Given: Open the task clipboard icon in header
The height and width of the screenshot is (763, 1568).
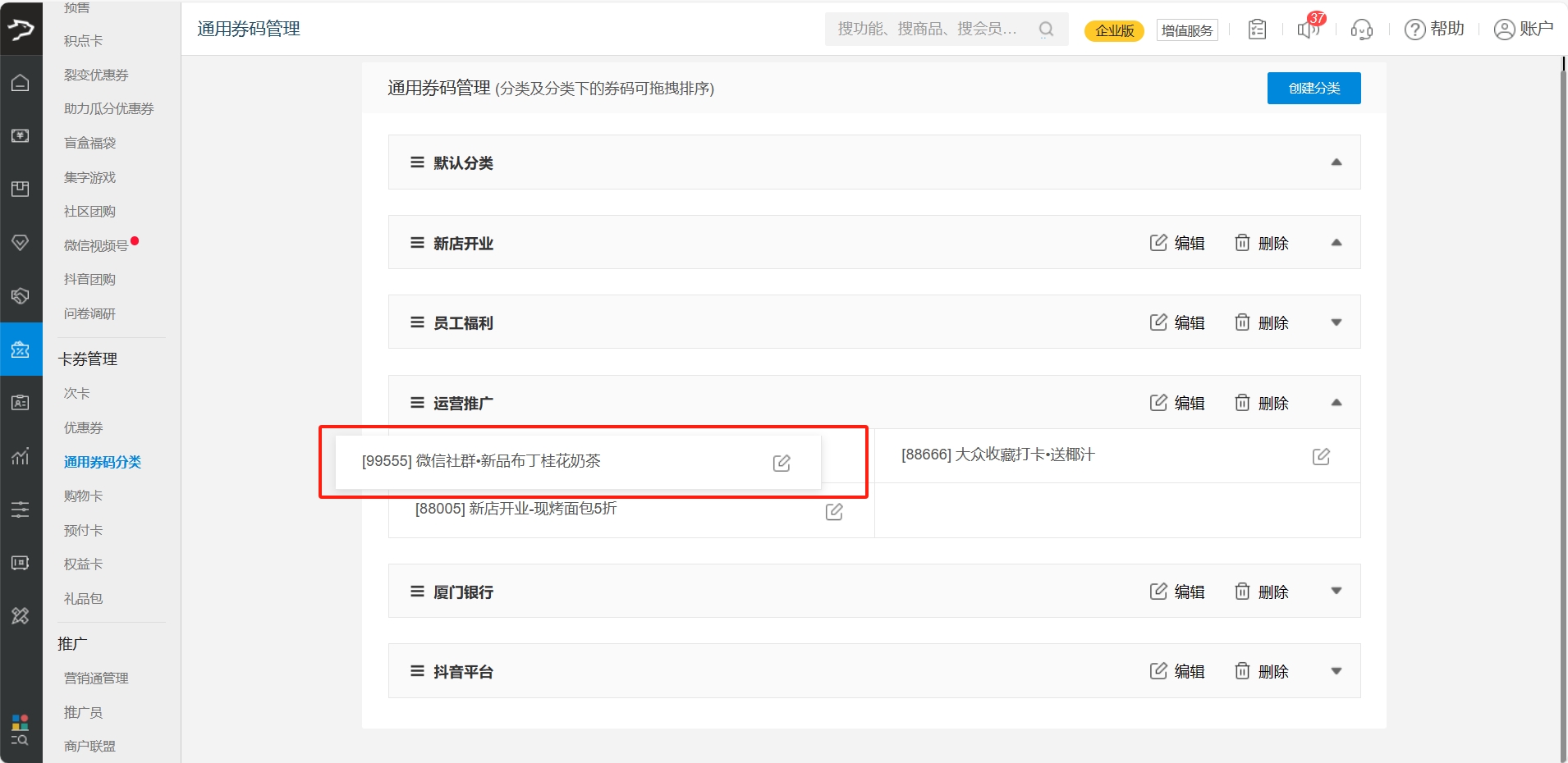Looking at the screenshot, I should coord(1257,30).
